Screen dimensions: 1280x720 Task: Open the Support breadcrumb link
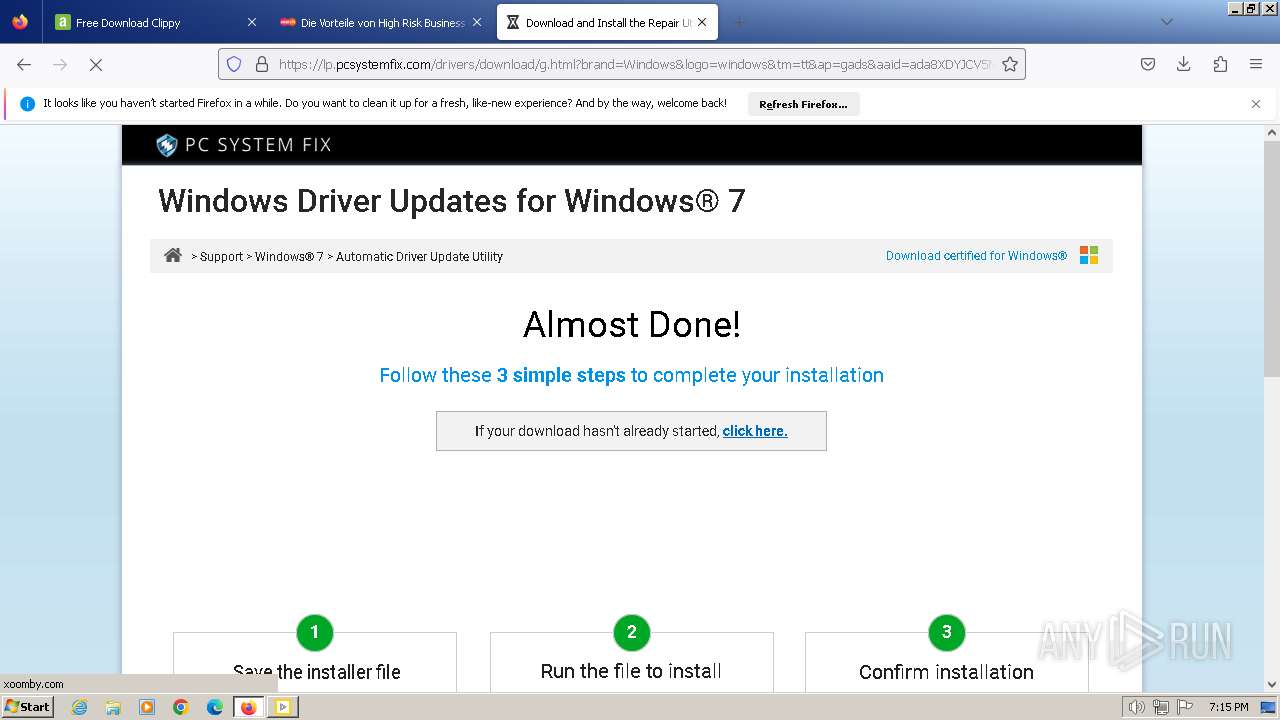click(x=221, y=257)
